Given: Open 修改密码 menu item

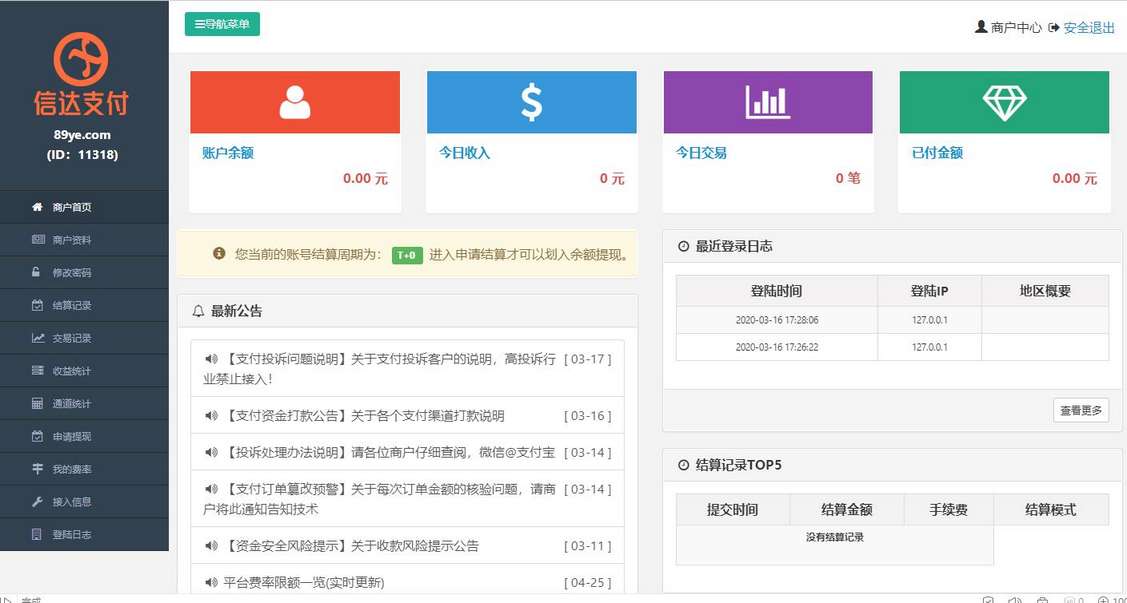Looking at the screenshot, I should tap(84, 272).
